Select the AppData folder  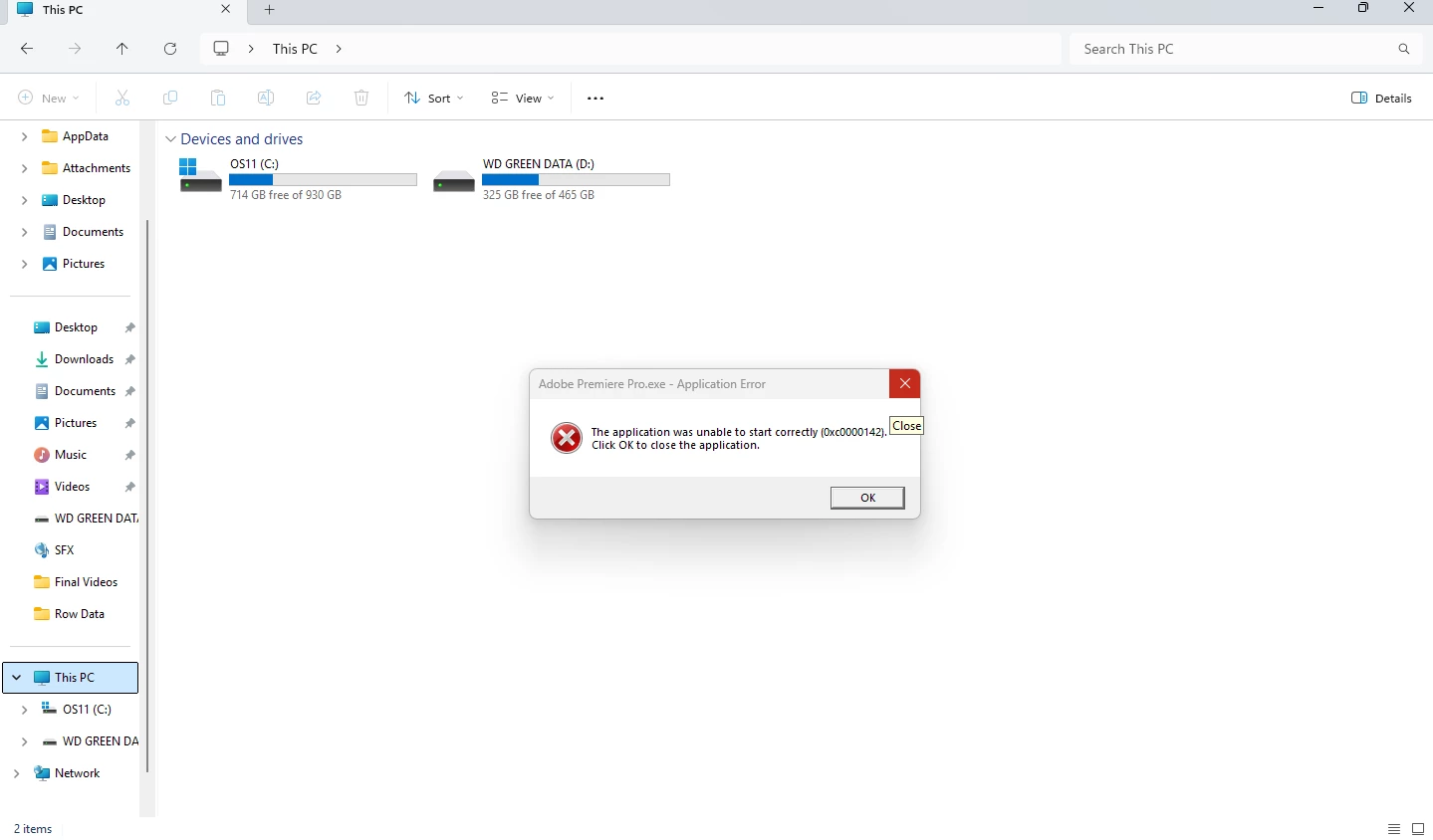click(x=86, y=136)
